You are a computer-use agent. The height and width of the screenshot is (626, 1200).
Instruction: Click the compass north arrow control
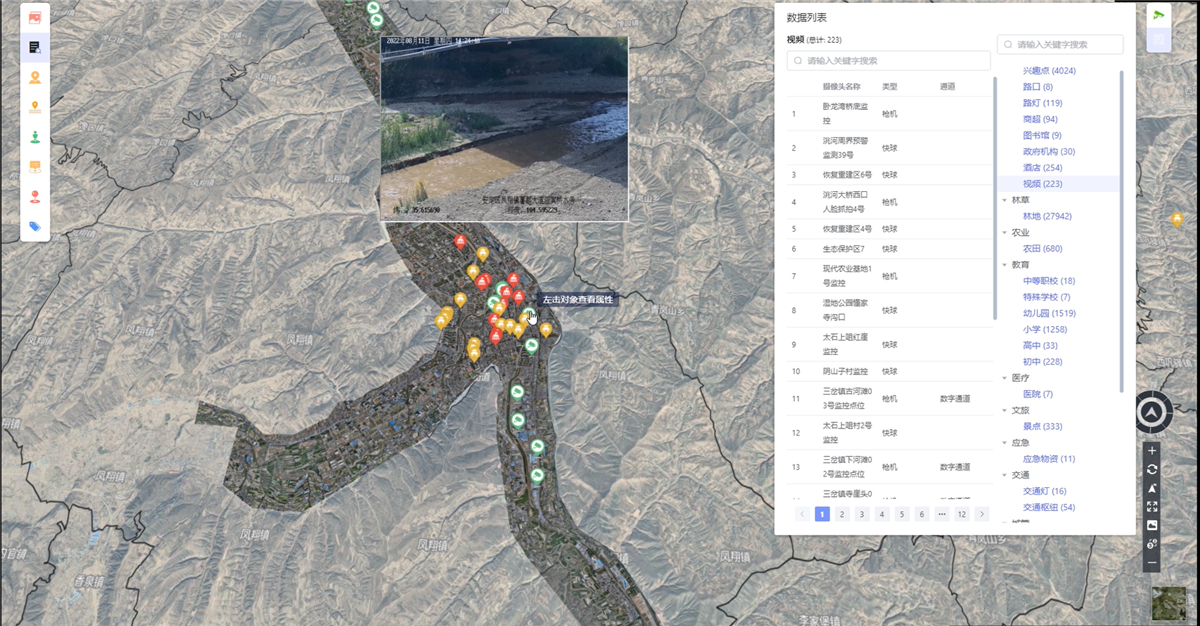click(1153, 411)
